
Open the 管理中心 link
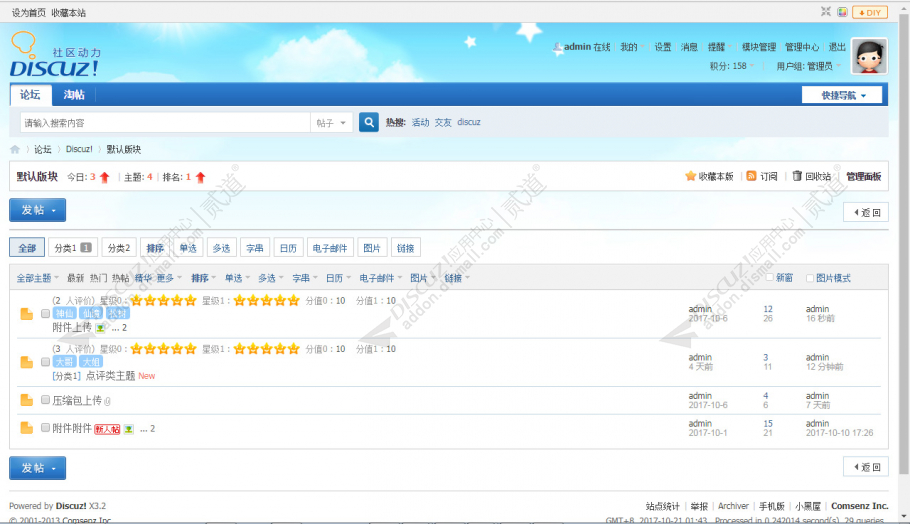point(802,47)
